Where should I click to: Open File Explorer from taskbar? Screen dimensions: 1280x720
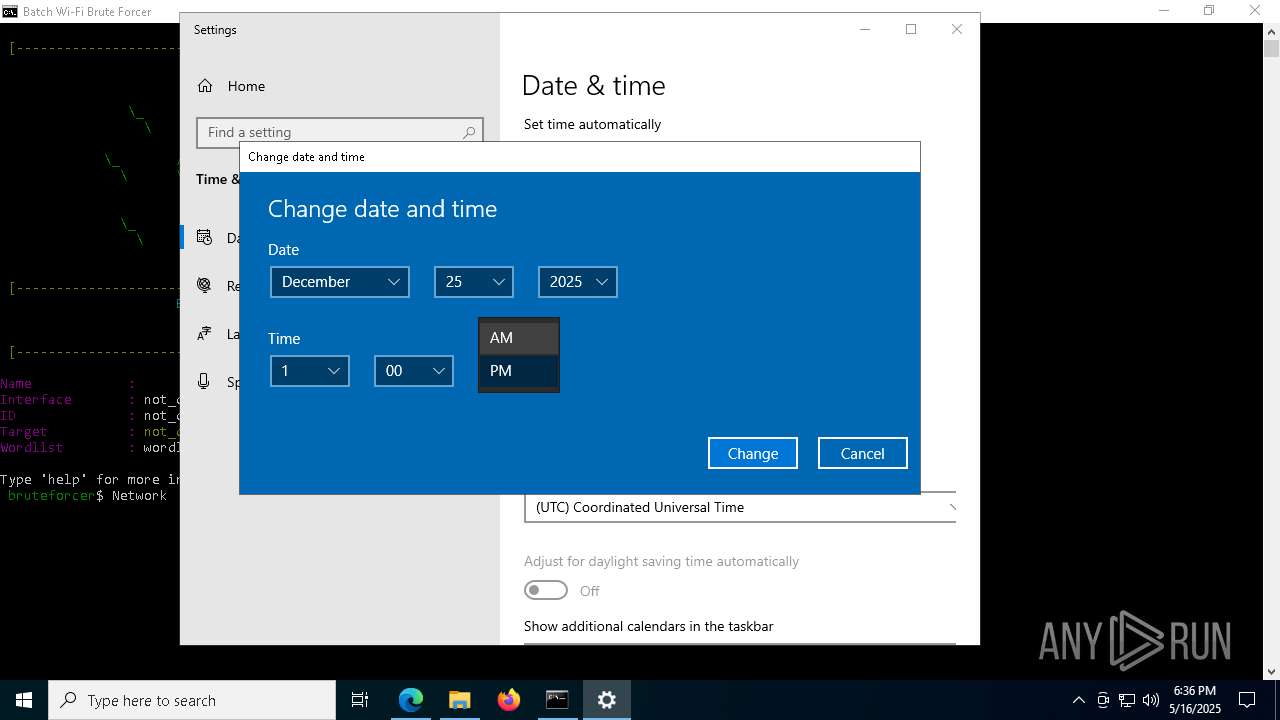459,700
